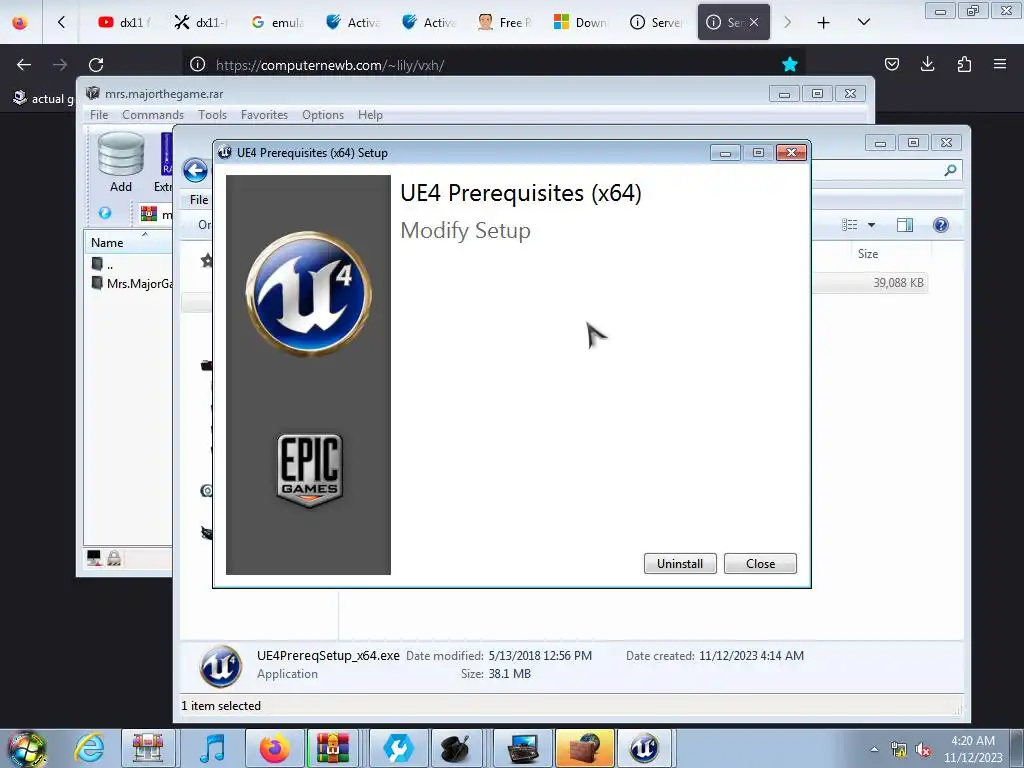The width and height of the screenshot is (1024, 768).
Task: Open the Firefox hamburger application menu
Action: click(1000, 64)
